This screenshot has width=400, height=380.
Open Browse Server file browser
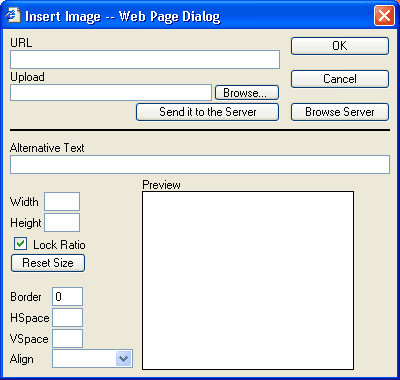point(340,112)
